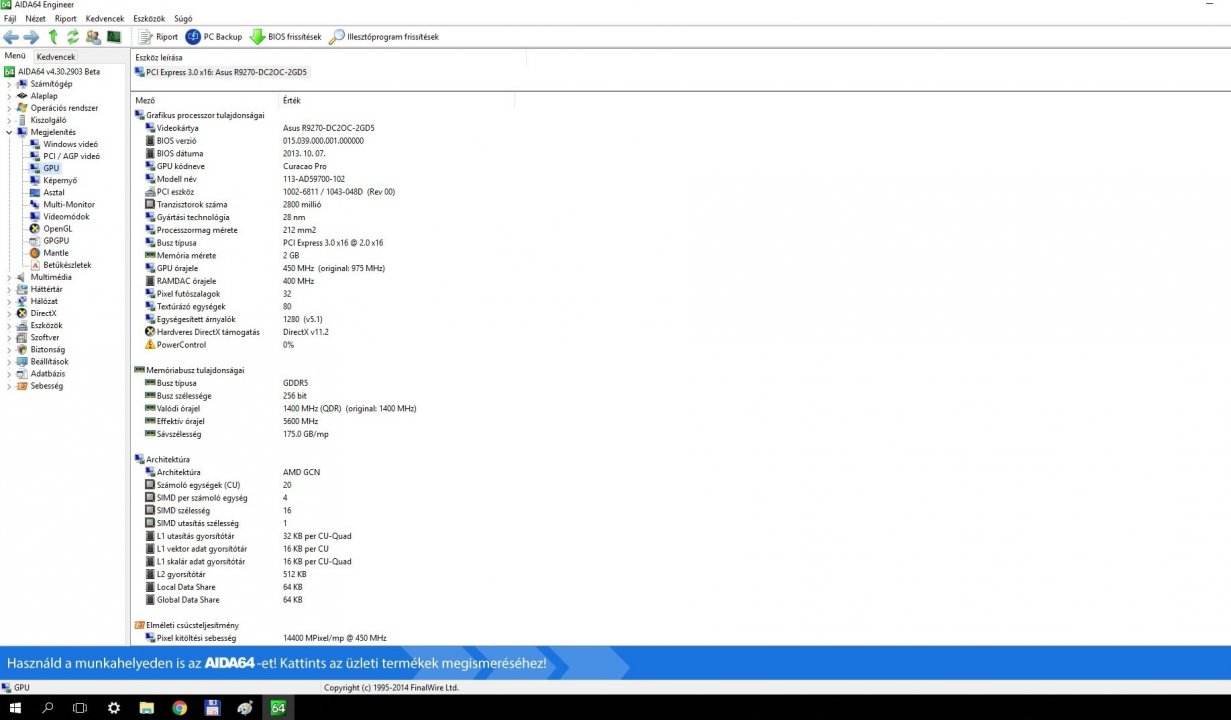
Task: Click the Biztonság shield icon
Action: click(22, 349)
